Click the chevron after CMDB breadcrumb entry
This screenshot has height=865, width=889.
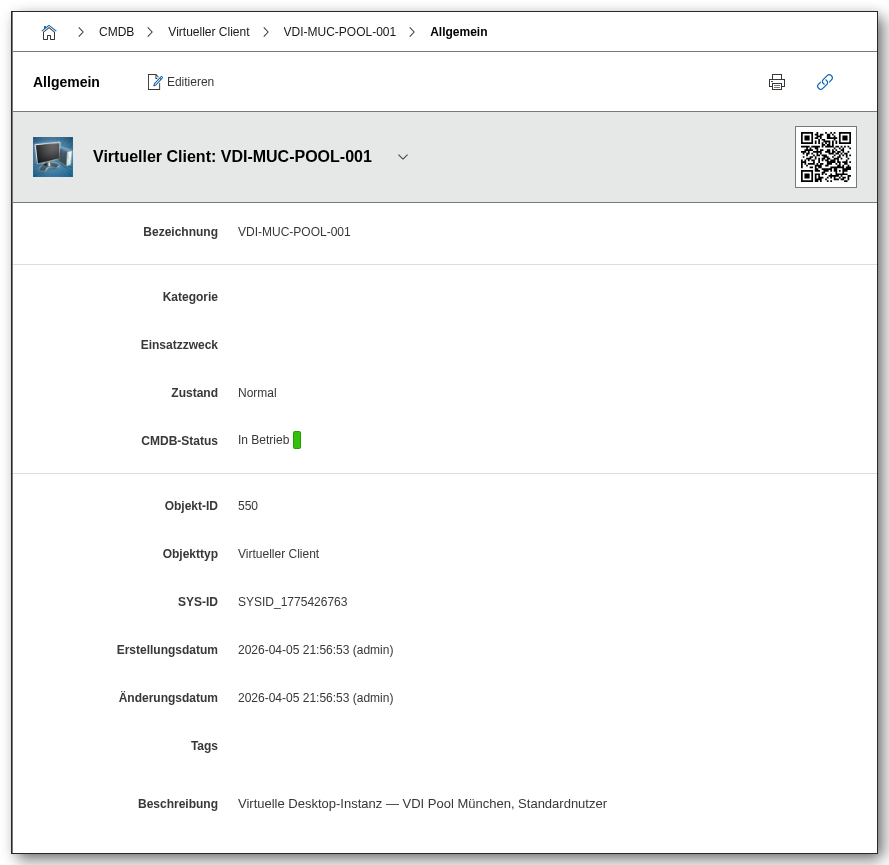tap(150, 31)
